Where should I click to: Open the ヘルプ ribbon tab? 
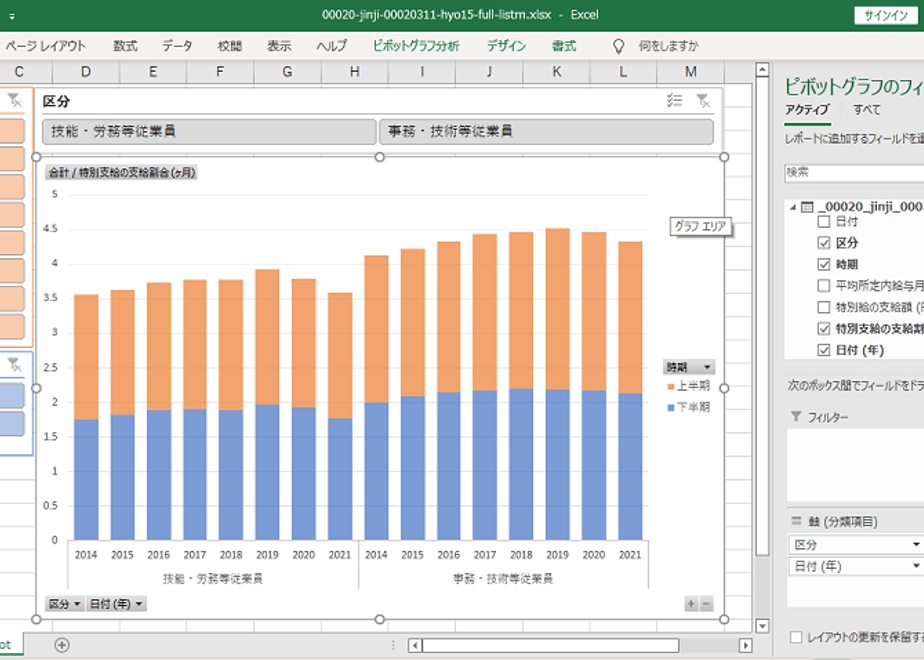click(x=331, y=46)
